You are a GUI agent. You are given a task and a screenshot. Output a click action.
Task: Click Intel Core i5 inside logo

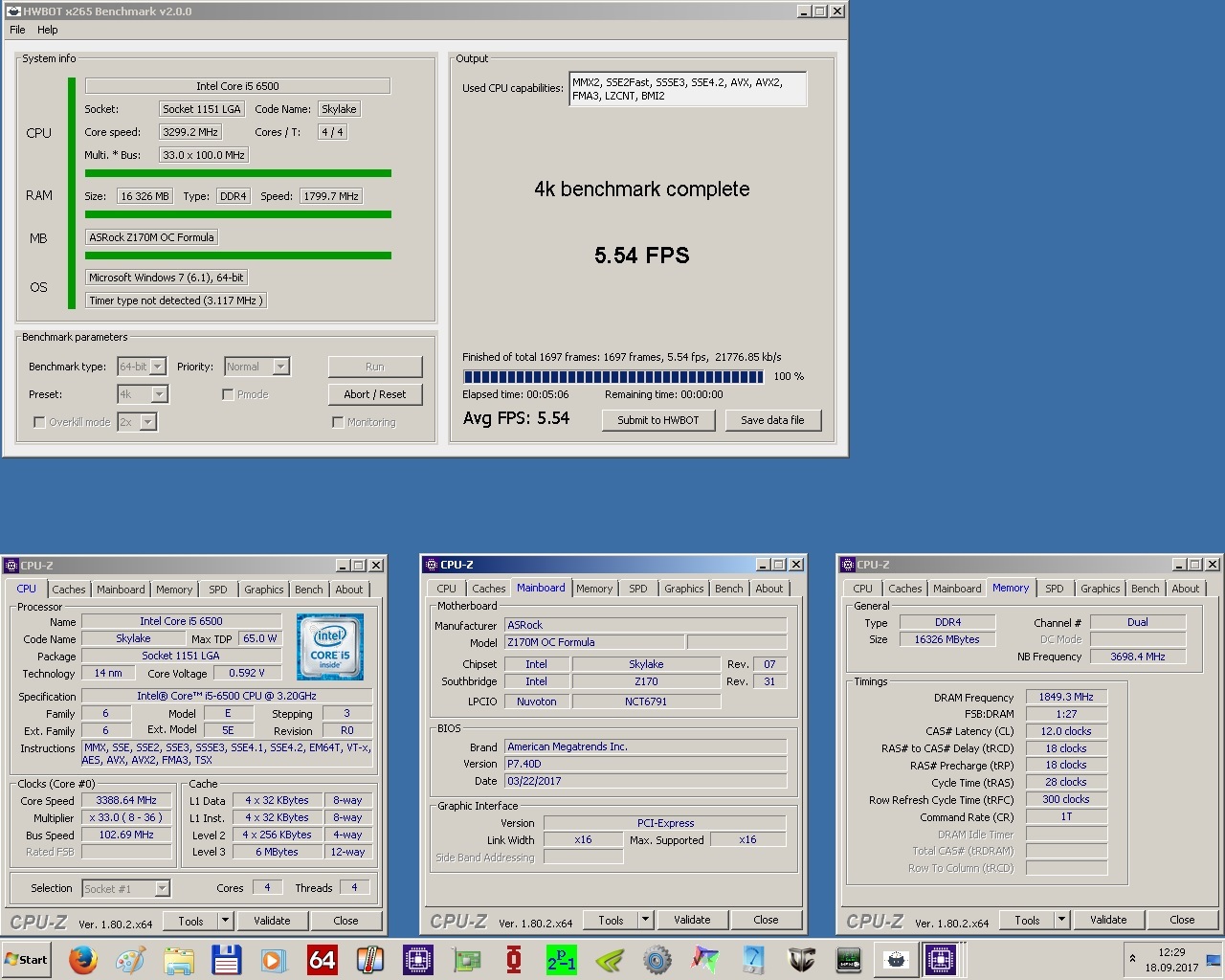[330, 648]
